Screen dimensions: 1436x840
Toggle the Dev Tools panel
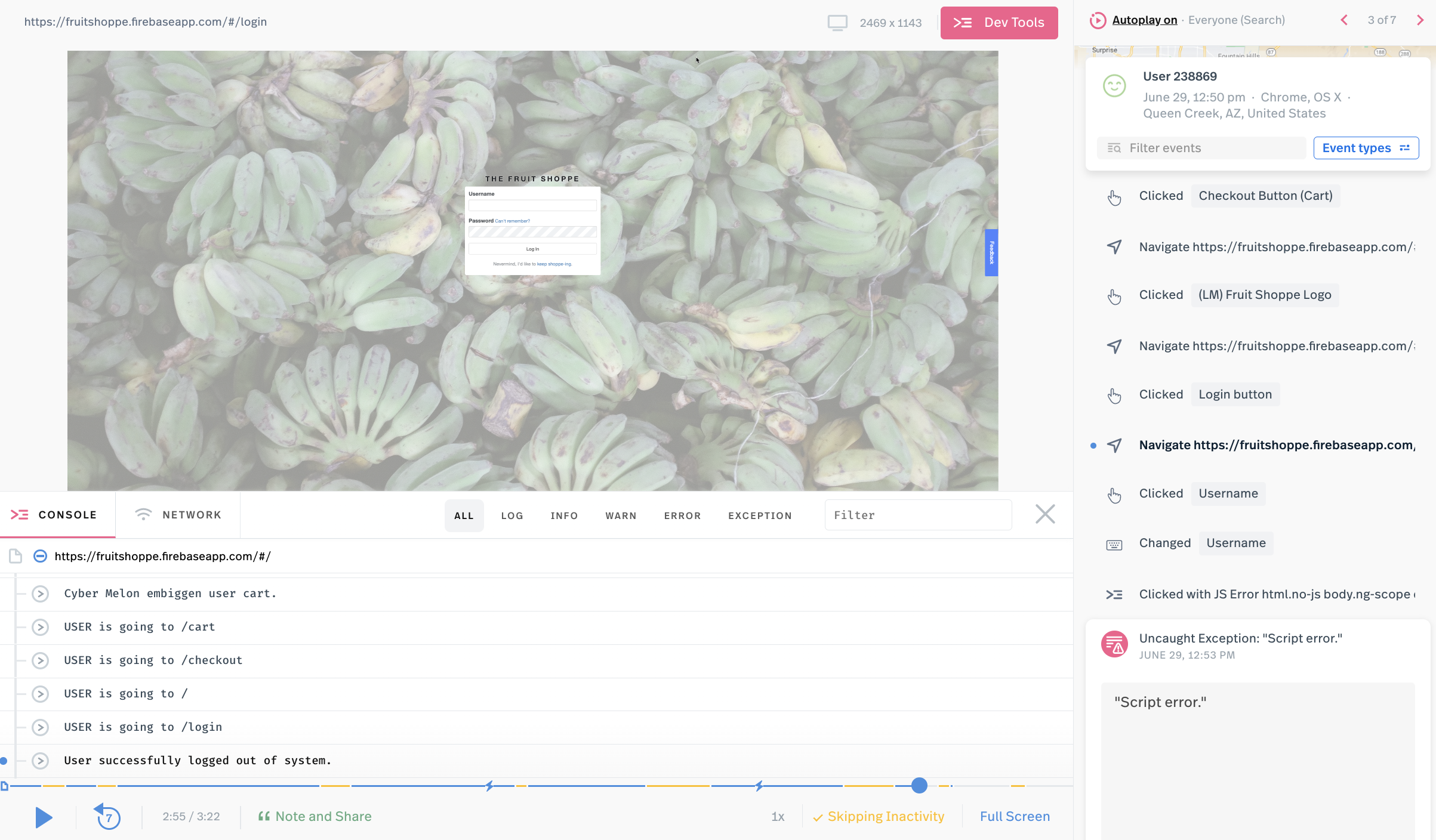[x=999, y=23]
